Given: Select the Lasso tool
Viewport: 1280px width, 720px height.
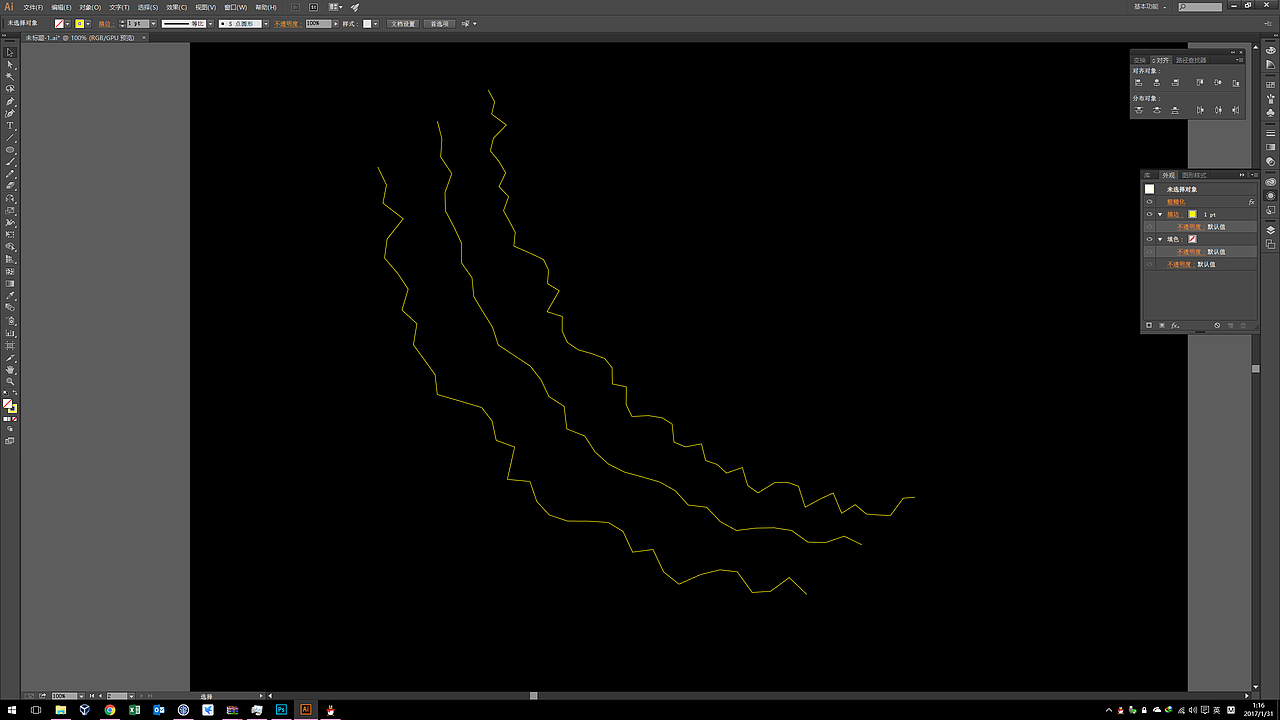Looking at the screenshot, I should (x=10, y=89).
